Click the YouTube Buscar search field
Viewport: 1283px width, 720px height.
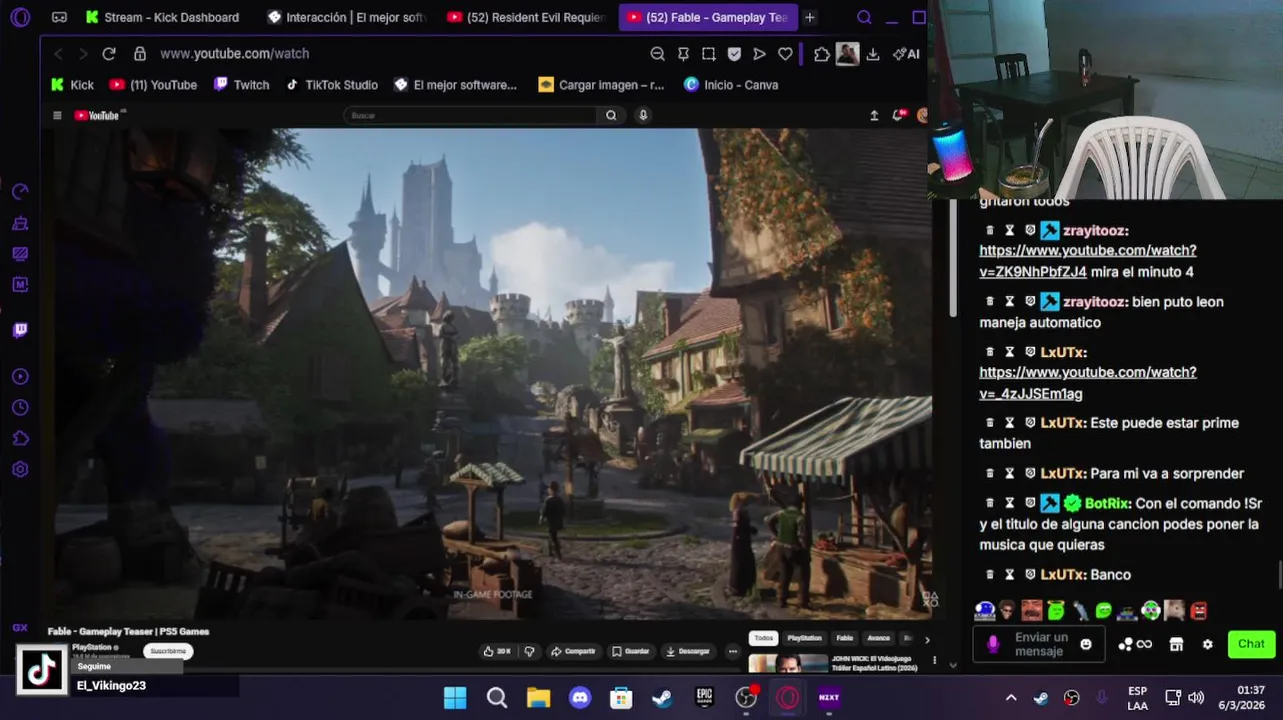[470, 115]
